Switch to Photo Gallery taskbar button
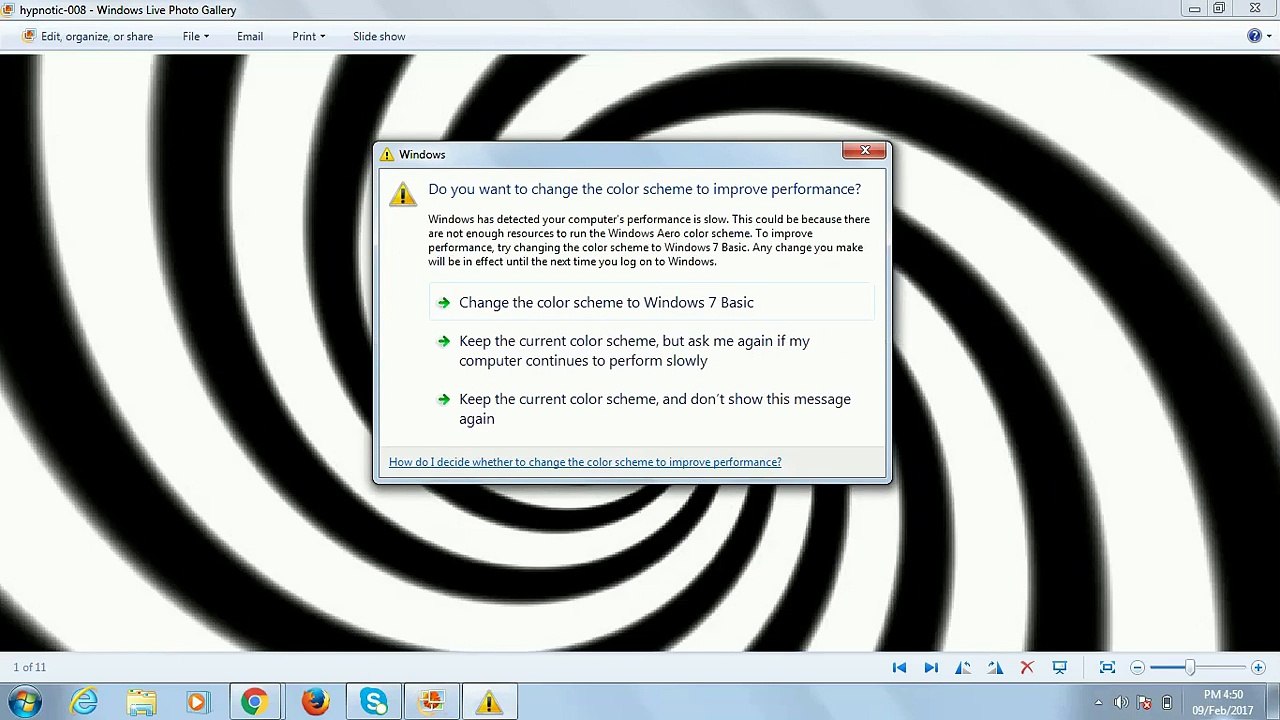Image resolution: width=1280 pixels, height=720 pixels. 432,702
